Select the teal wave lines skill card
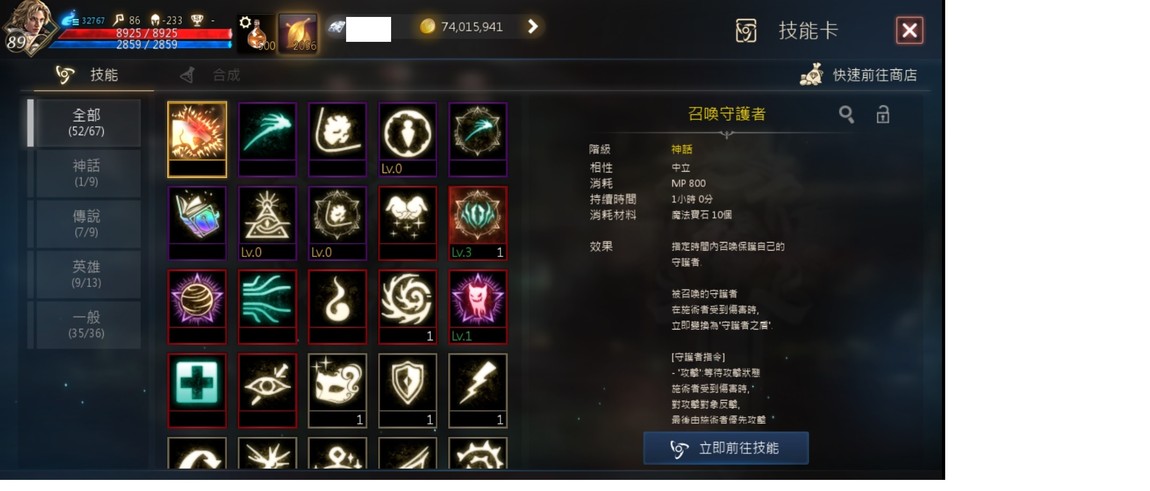 pyautogui.click(x=267, y=306)
